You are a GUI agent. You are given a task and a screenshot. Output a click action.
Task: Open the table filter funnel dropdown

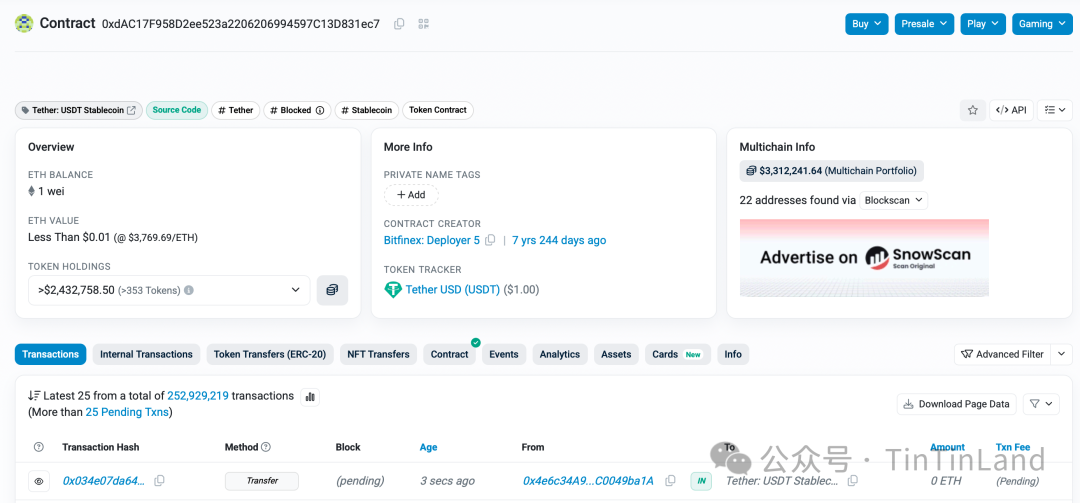[1041, 404]
